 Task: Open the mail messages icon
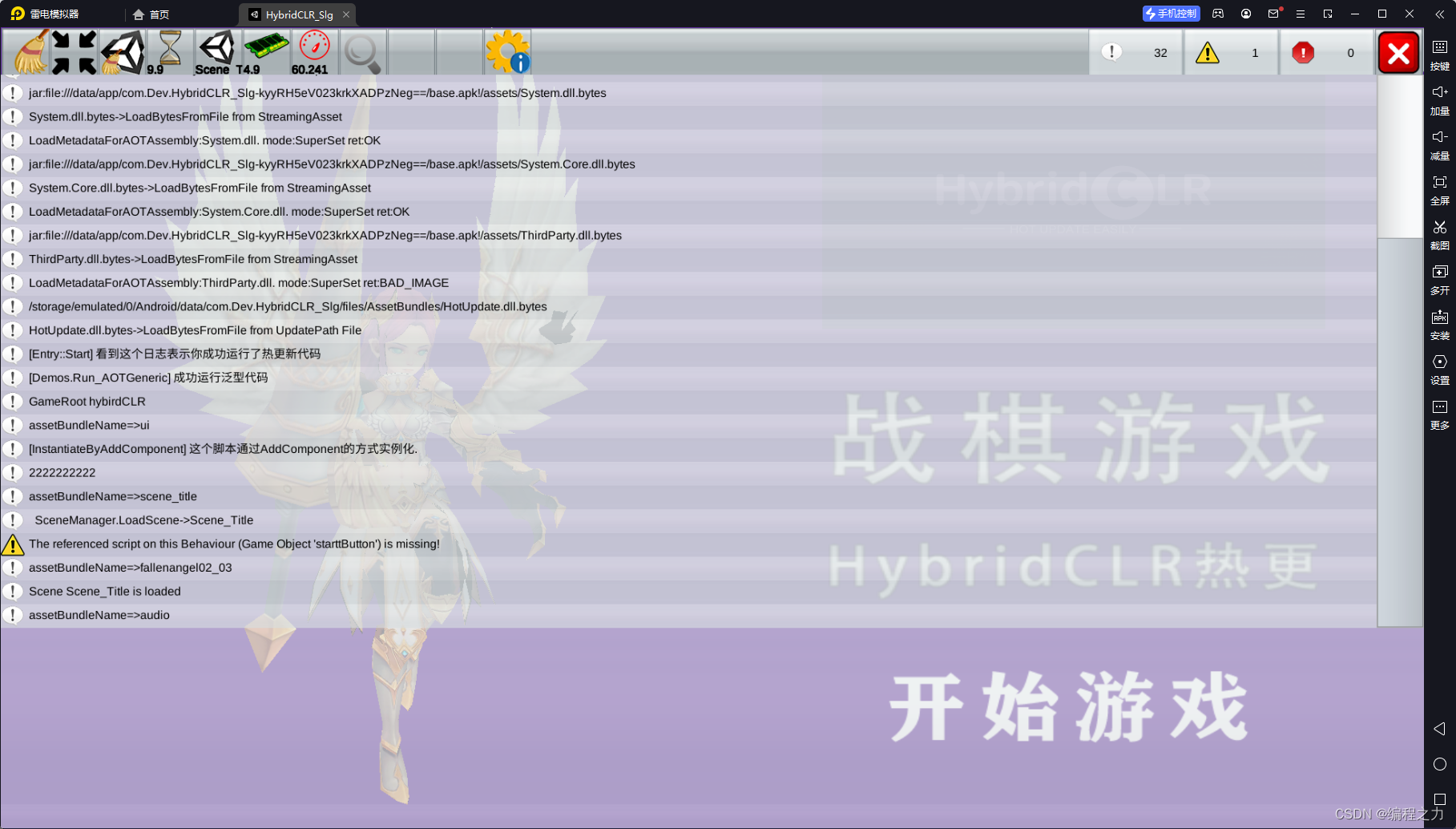coord(1273,14)
